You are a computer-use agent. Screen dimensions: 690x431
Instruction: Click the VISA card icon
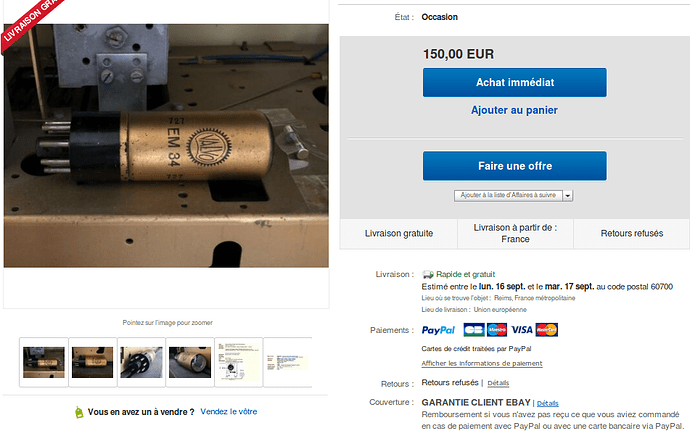point(522,330)
